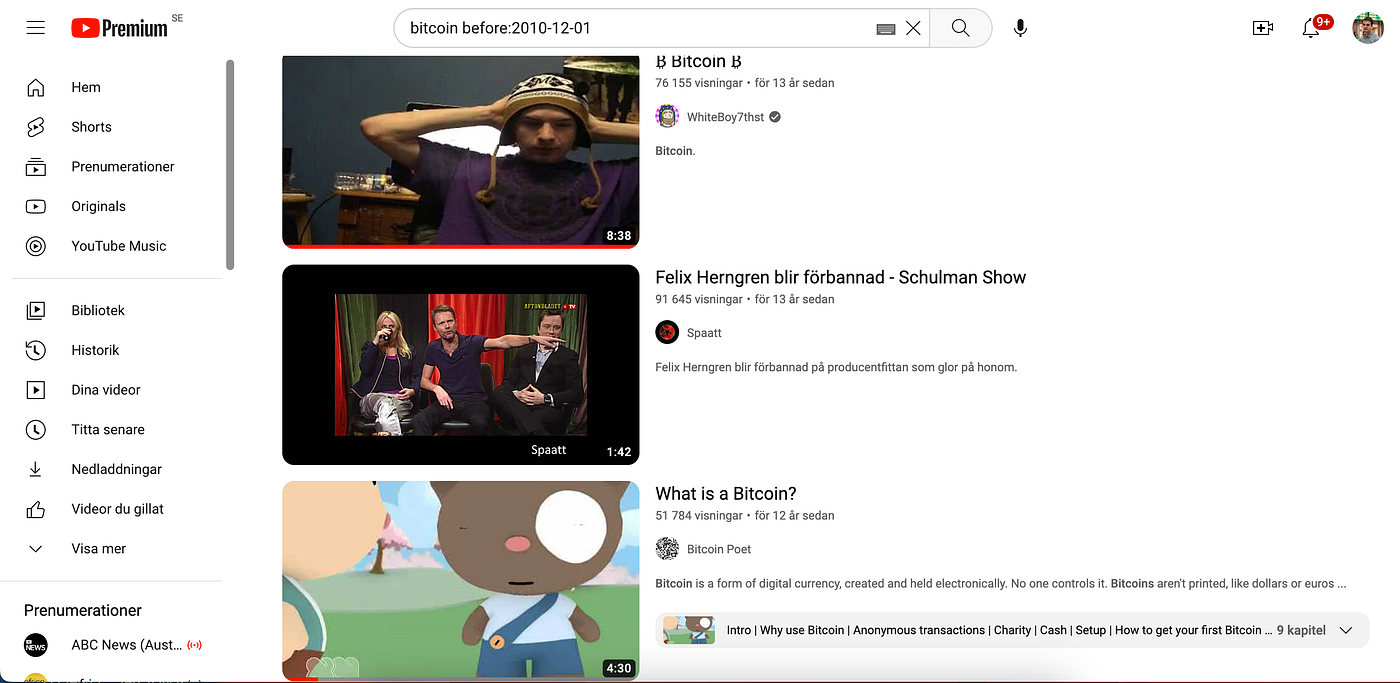
Task: Open the on-screen keyboard icon in search box
Action: tap(885, 29)
